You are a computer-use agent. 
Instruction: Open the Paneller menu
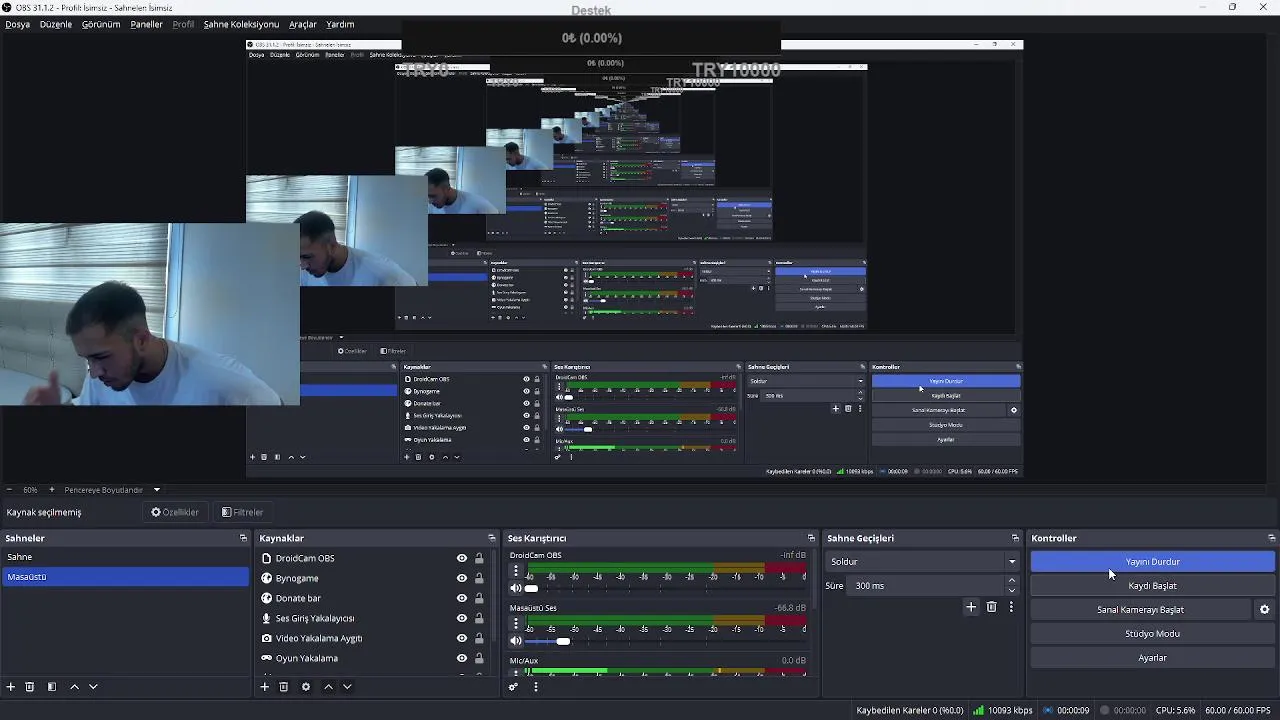[146, 24]
